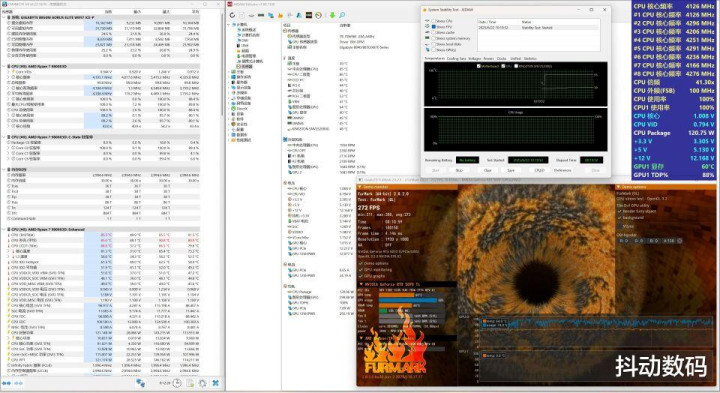Screen dimensions: 720x393
Task: Collapse the GIGABYTE B850M AORUS ELITE section
Action: coord(4,17)
